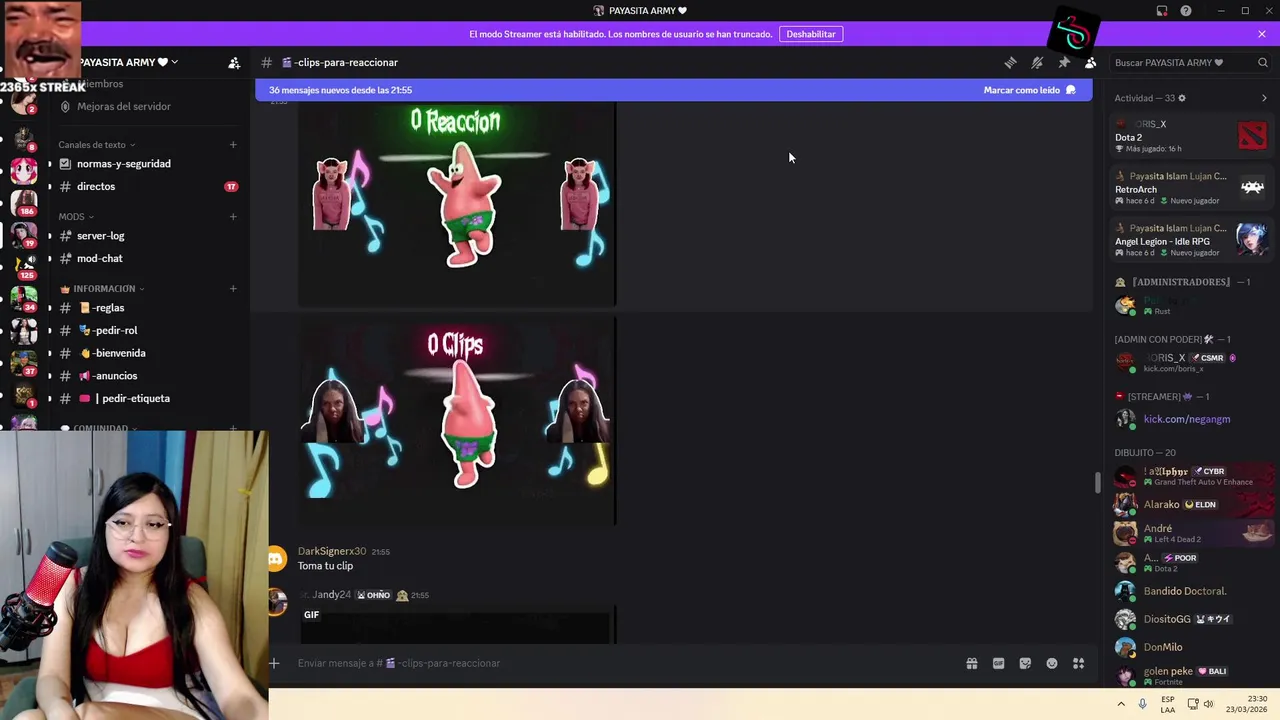
Task: Click the invite people icon beside server name
Action: click(x=234, y=62)
